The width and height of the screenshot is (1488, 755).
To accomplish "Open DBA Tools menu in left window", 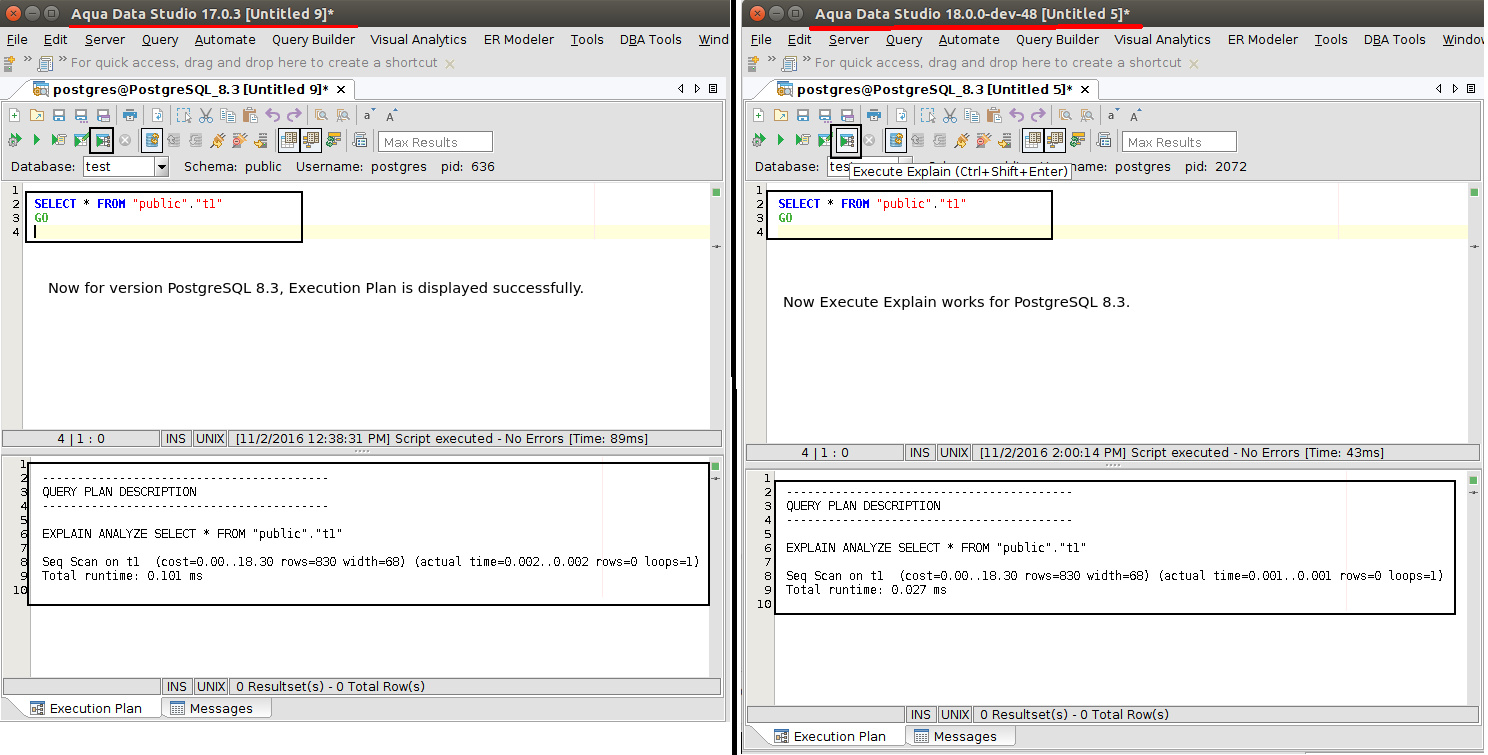I will [x=650, y=40].
